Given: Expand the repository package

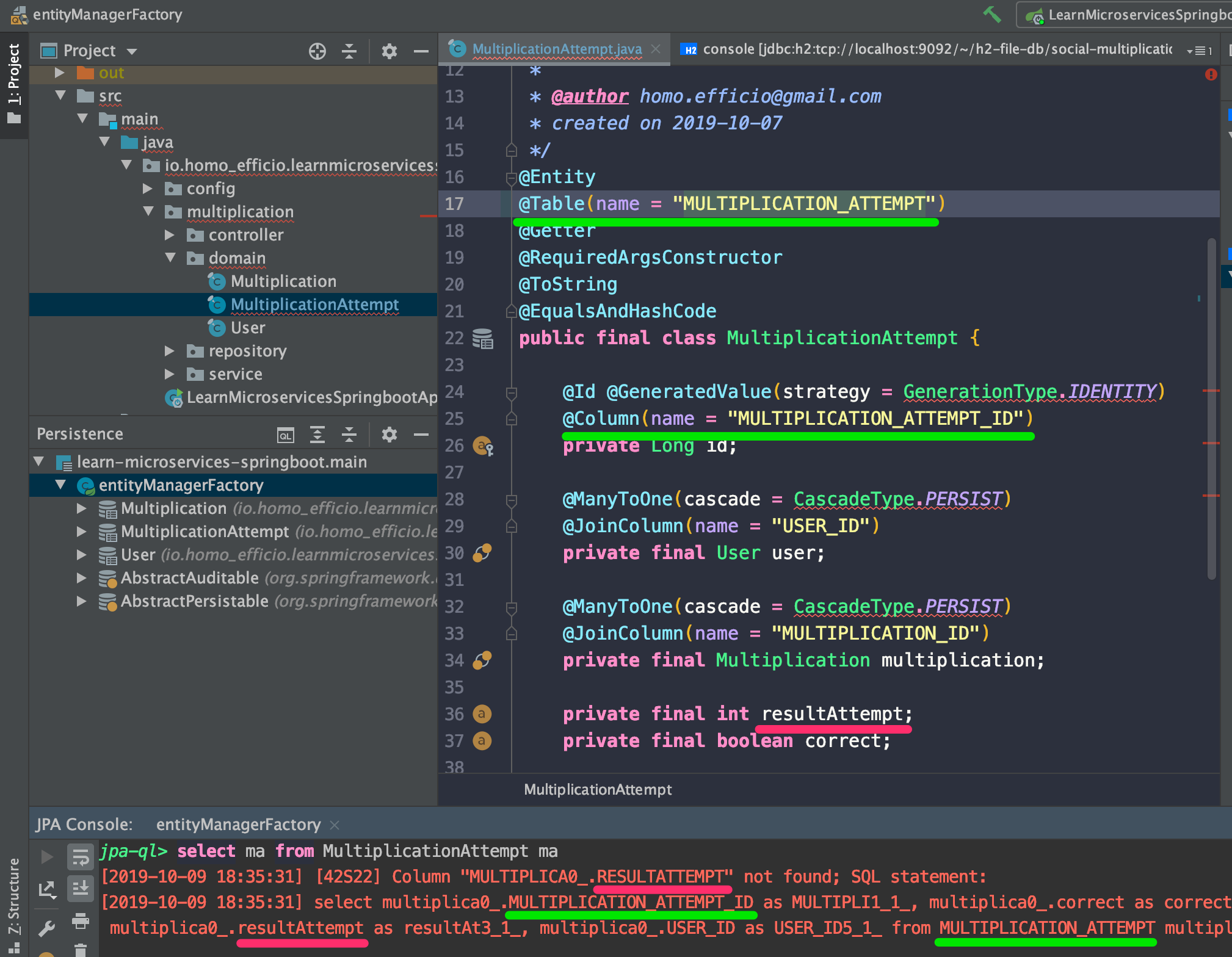Looking at the screenshot, I should coord(170,351).
